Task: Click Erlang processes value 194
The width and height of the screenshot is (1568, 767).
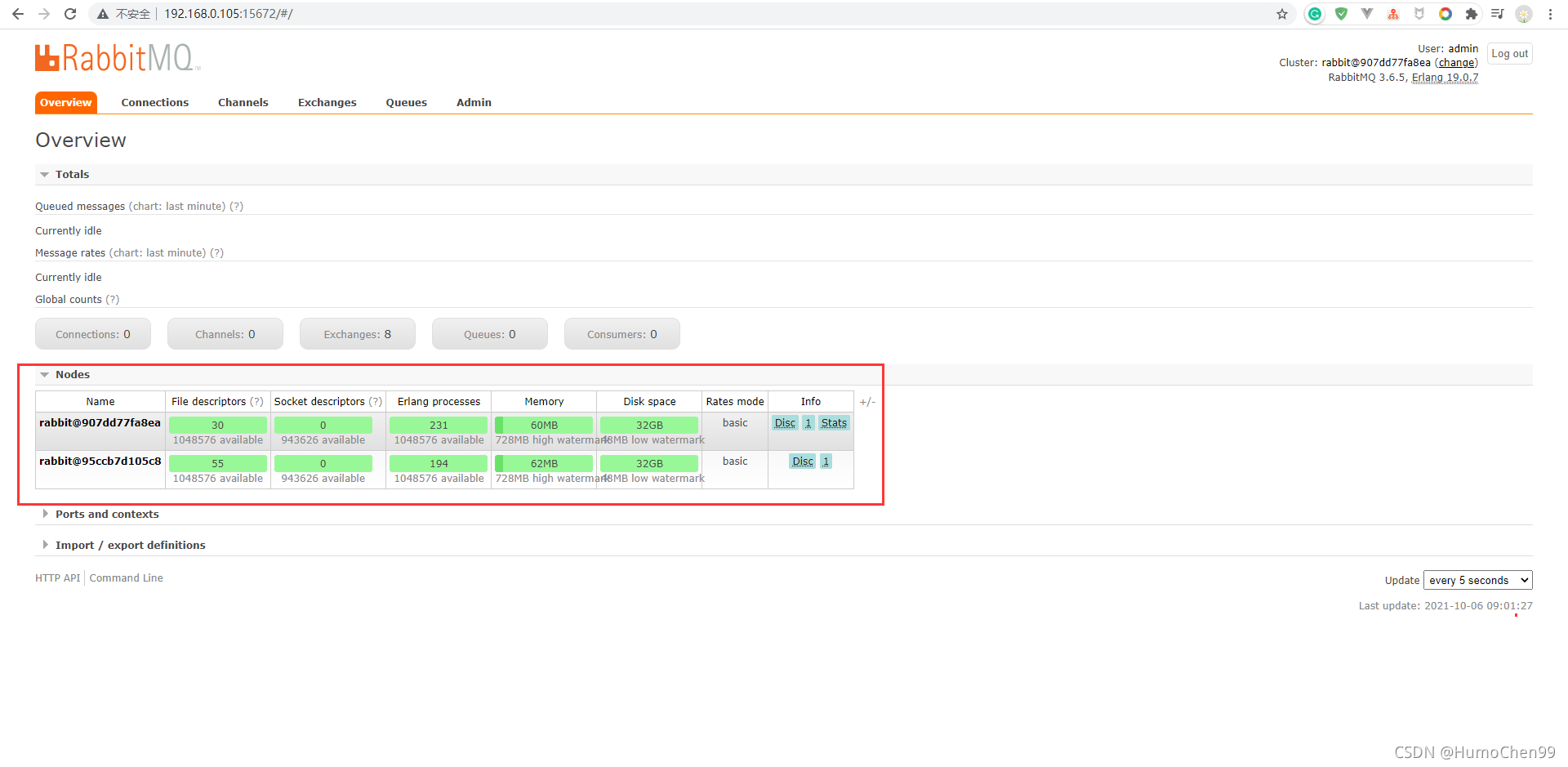Action: pos(439,463)
